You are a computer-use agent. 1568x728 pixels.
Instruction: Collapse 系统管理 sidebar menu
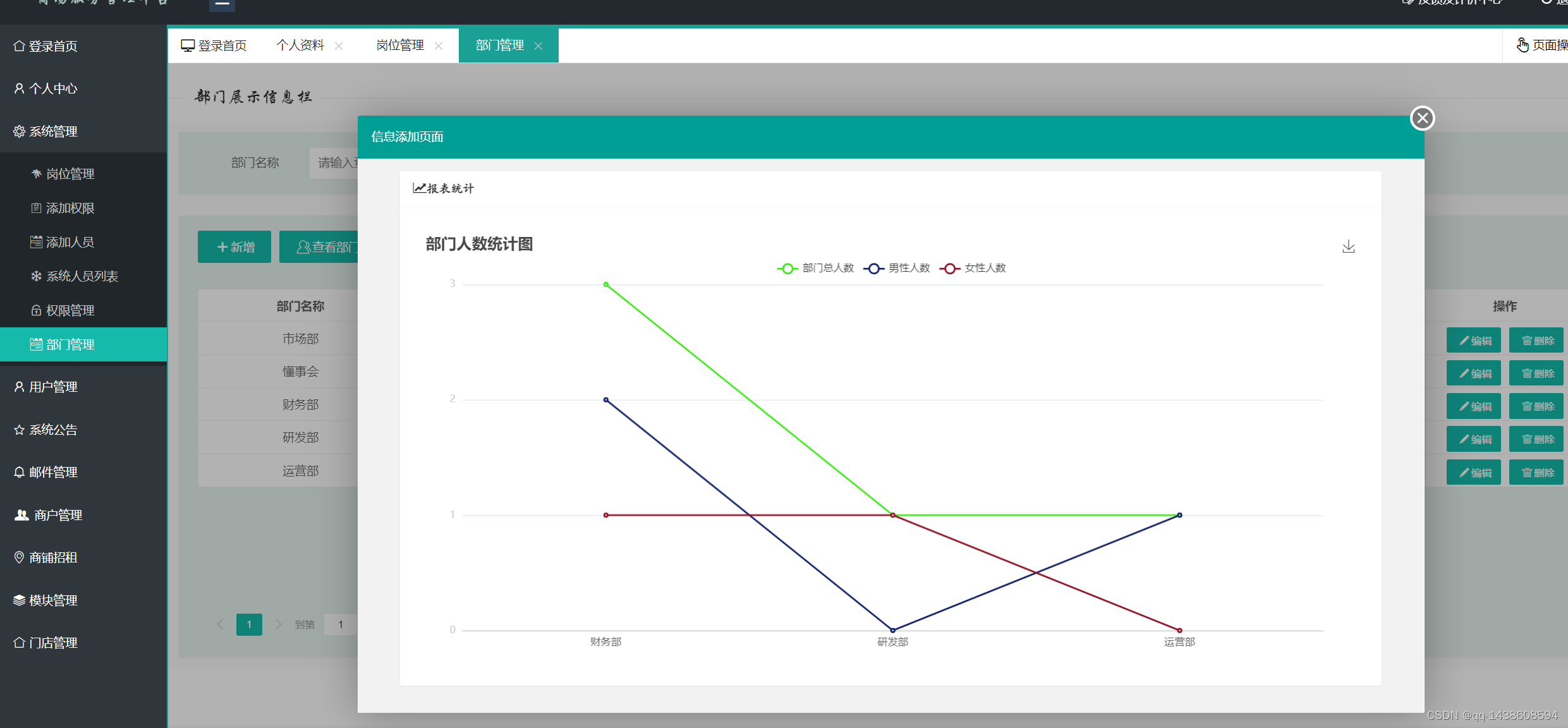[x=83, y=131]
